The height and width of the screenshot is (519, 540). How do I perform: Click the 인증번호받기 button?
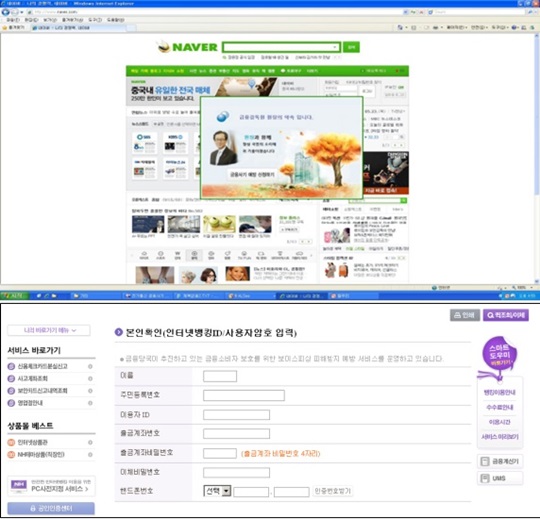(x=333, y=491)
